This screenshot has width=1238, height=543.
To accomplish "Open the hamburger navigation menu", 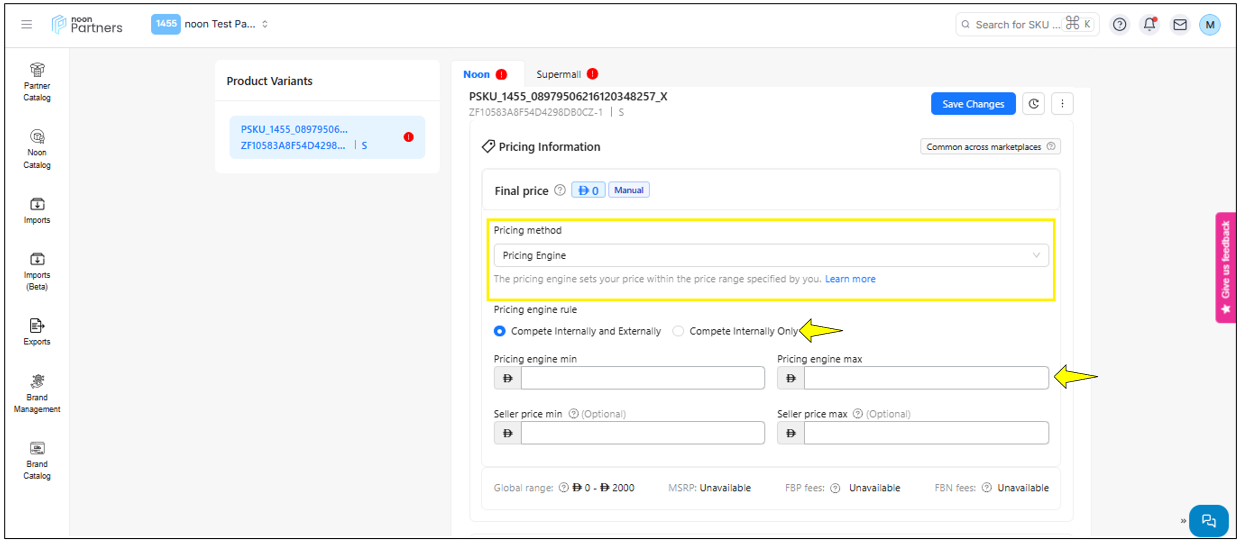I will pos(27,24).
